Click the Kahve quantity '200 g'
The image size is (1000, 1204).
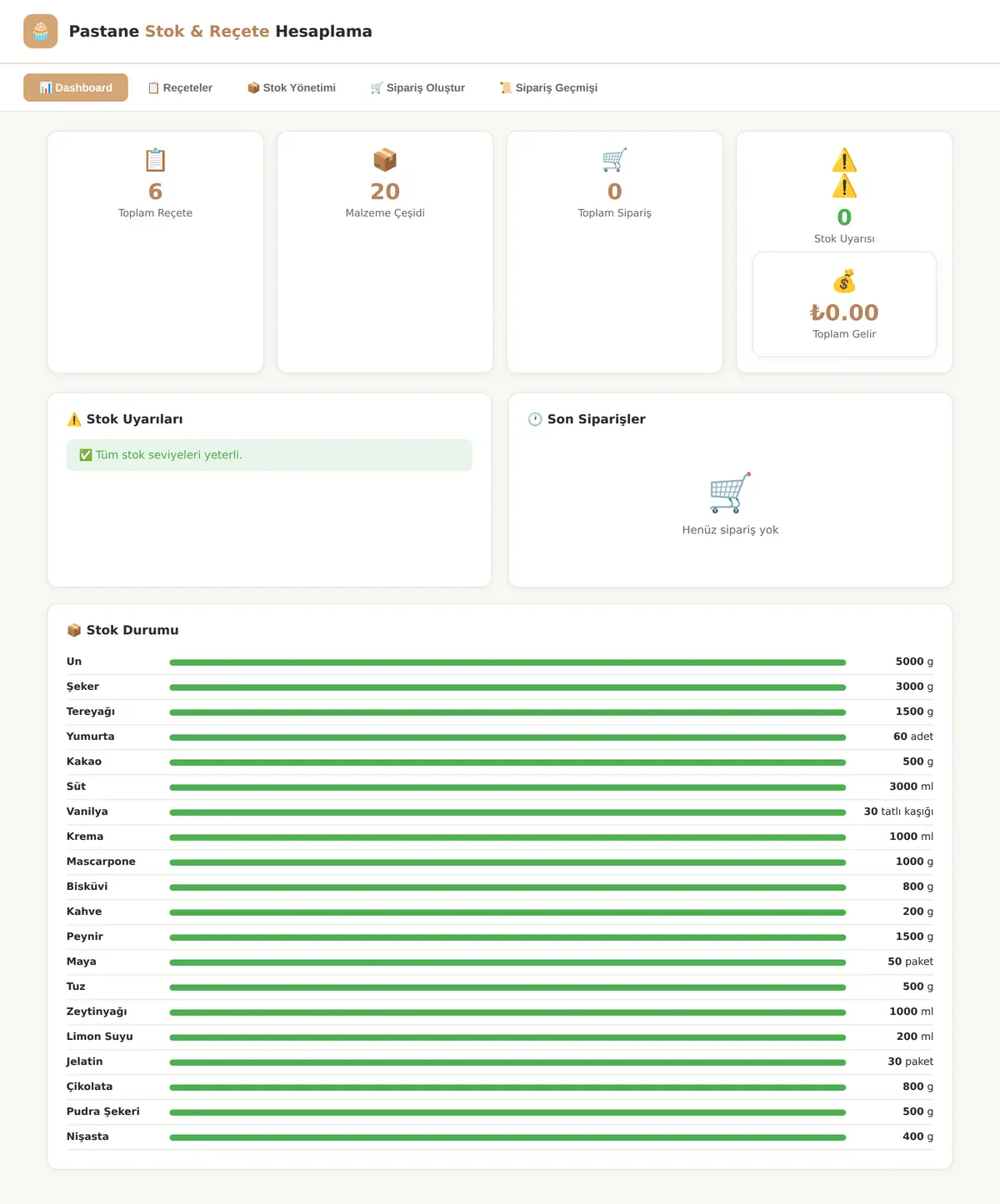coord(917,912)
